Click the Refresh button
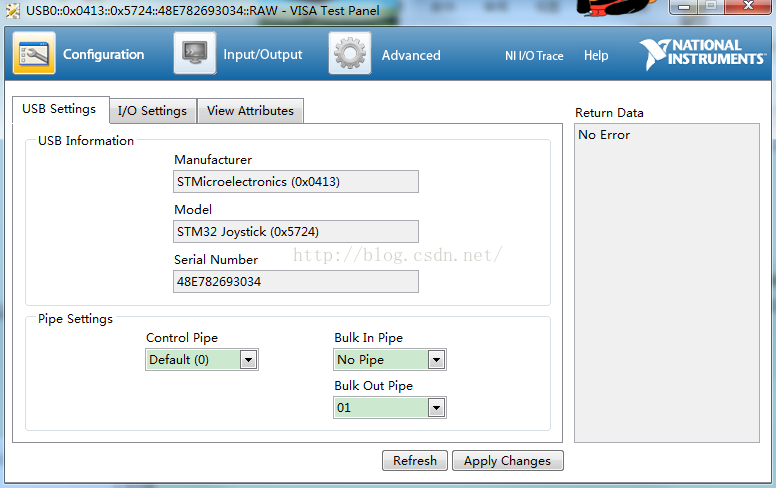This screenshot has width=776, height=488. point(415,461)
